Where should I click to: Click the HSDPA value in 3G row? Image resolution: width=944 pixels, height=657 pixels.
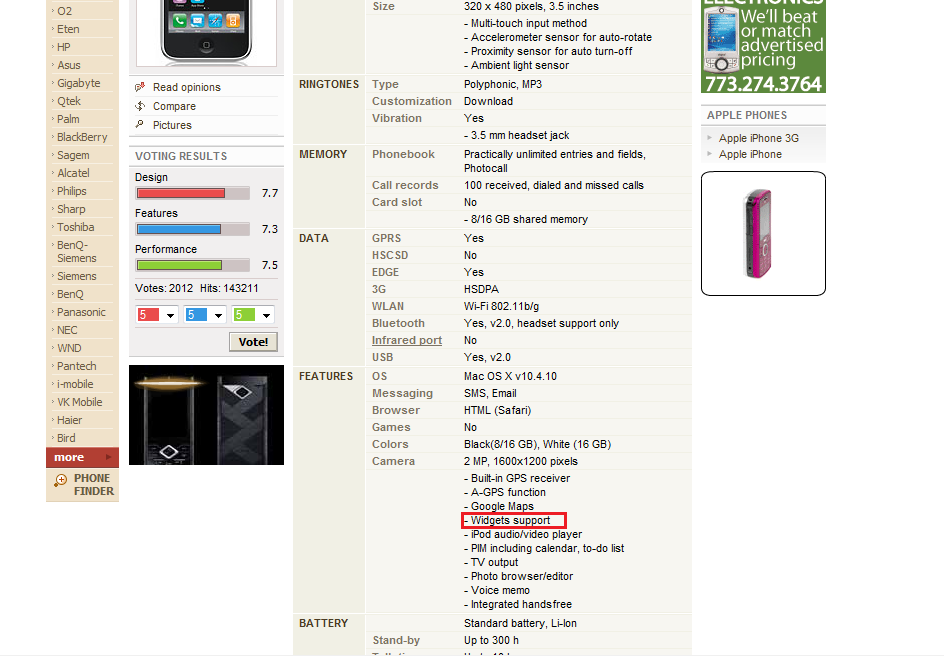481,290
